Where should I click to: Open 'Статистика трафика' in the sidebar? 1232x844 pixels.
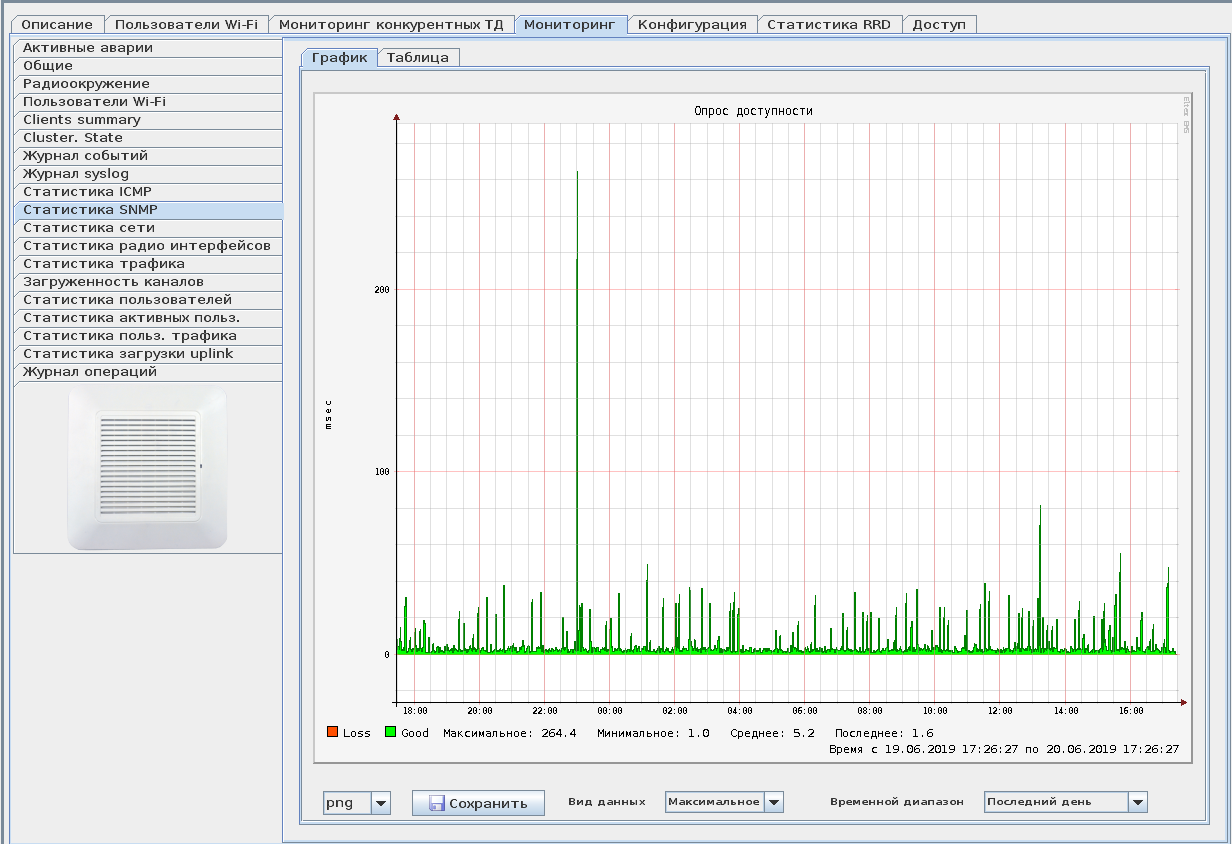[x=104, y=264]
